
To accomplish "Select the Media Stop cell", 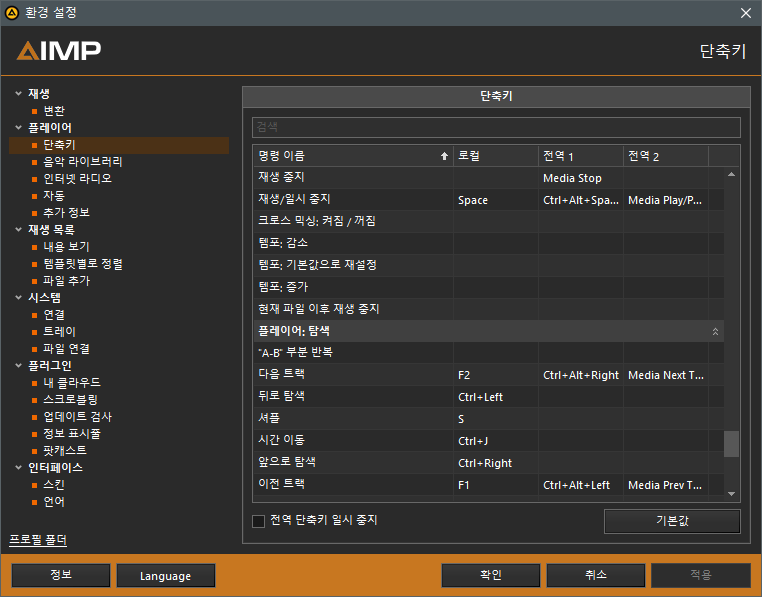I will click(581, 178).
